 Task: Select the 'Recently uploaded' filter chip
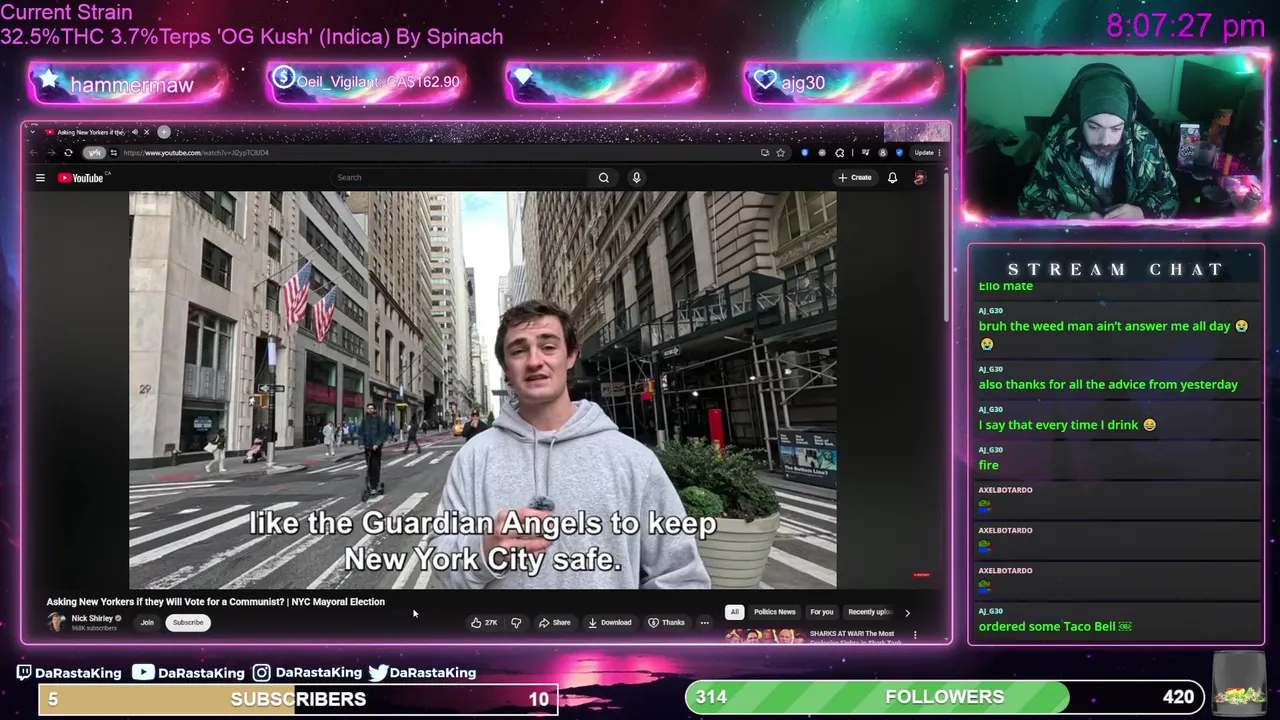(x=869, y=612)
